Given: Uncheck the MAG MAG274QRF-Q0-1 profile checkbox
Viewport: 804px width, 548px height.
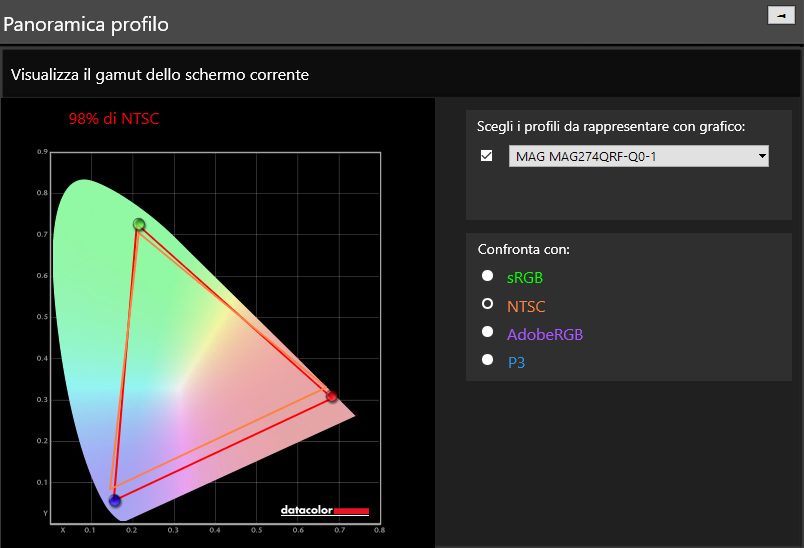Looking at the screenshot, I should pyautogui.click(x=487, y=155).
